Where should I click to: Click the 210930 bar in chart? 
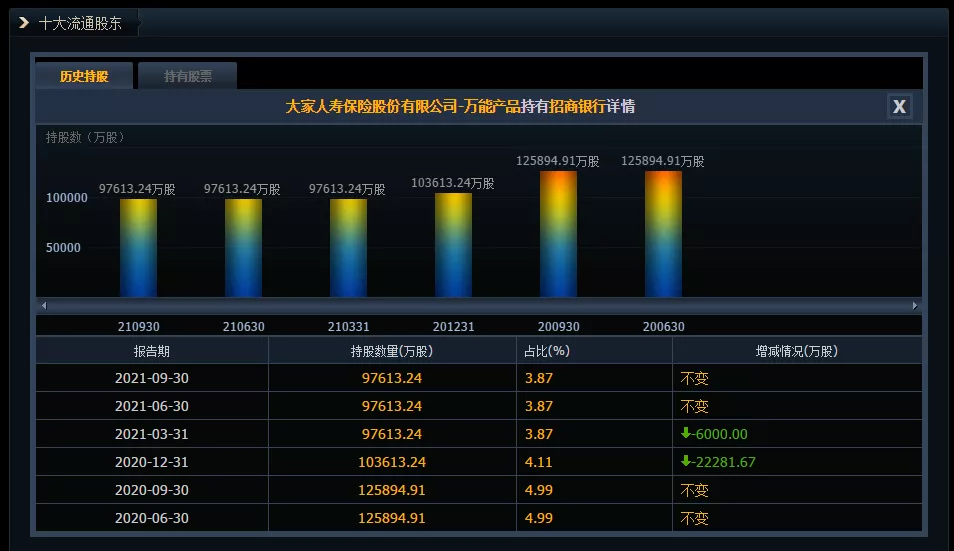[138, 248]
